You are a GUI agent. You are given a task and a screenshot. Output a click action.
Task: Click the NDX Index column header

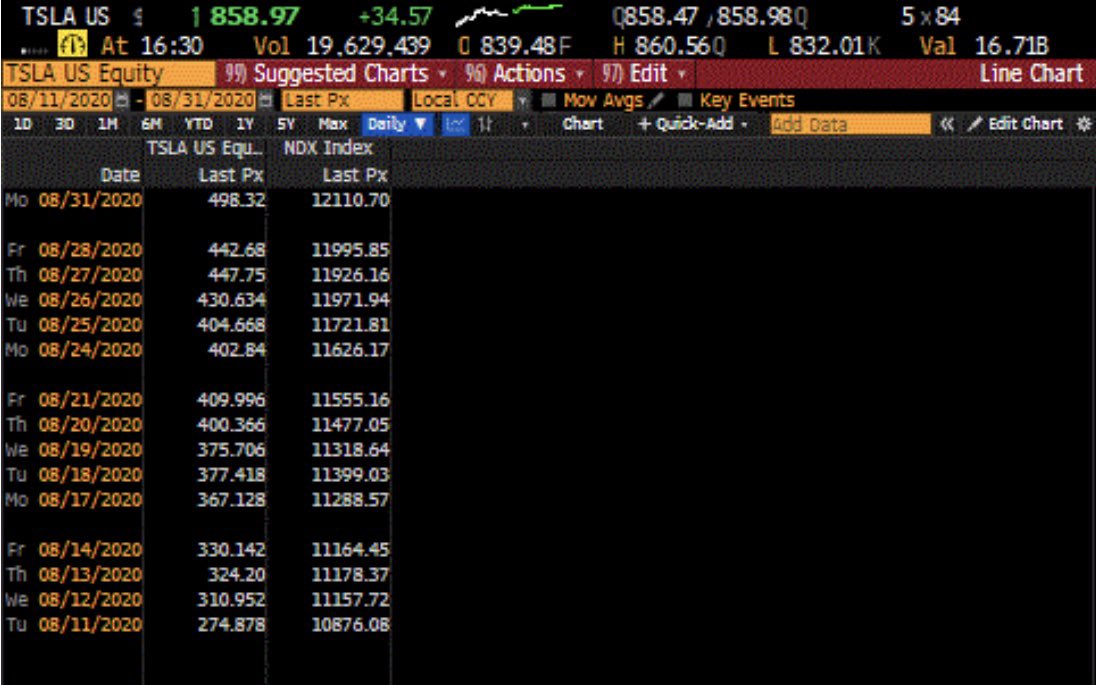click(x=328, y=148)
